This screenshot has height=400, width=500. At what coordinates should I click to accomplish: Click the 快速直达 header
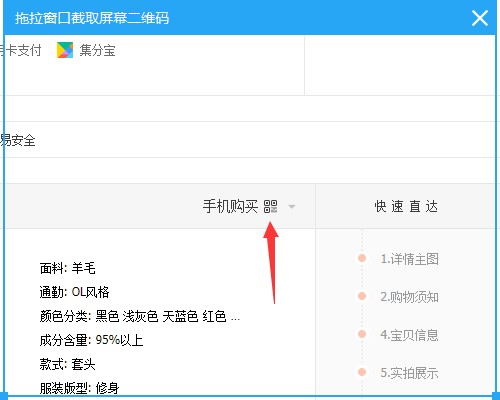[406, 206]
